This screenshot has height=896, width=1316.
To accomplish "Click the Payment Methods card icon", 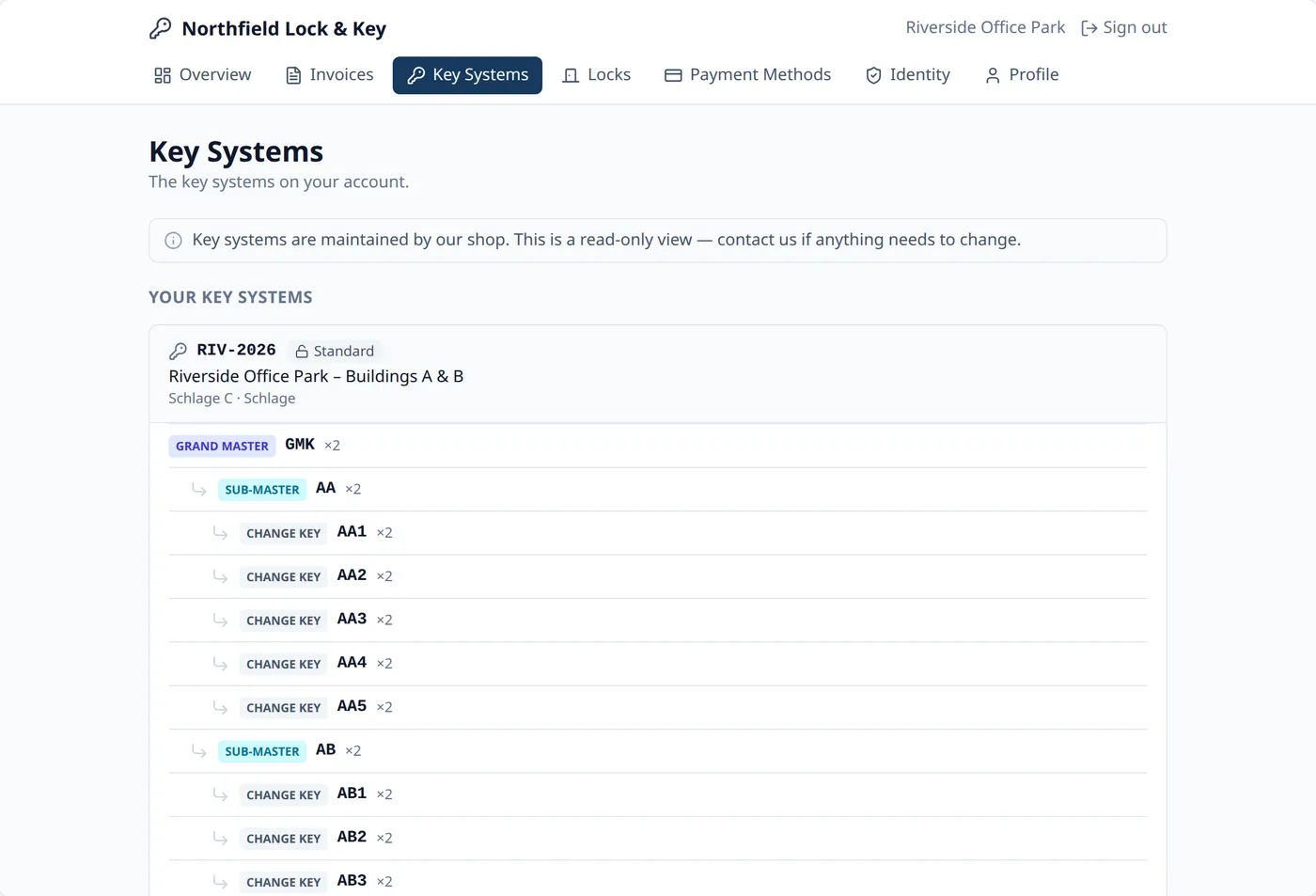I will (x=673, y=75).
